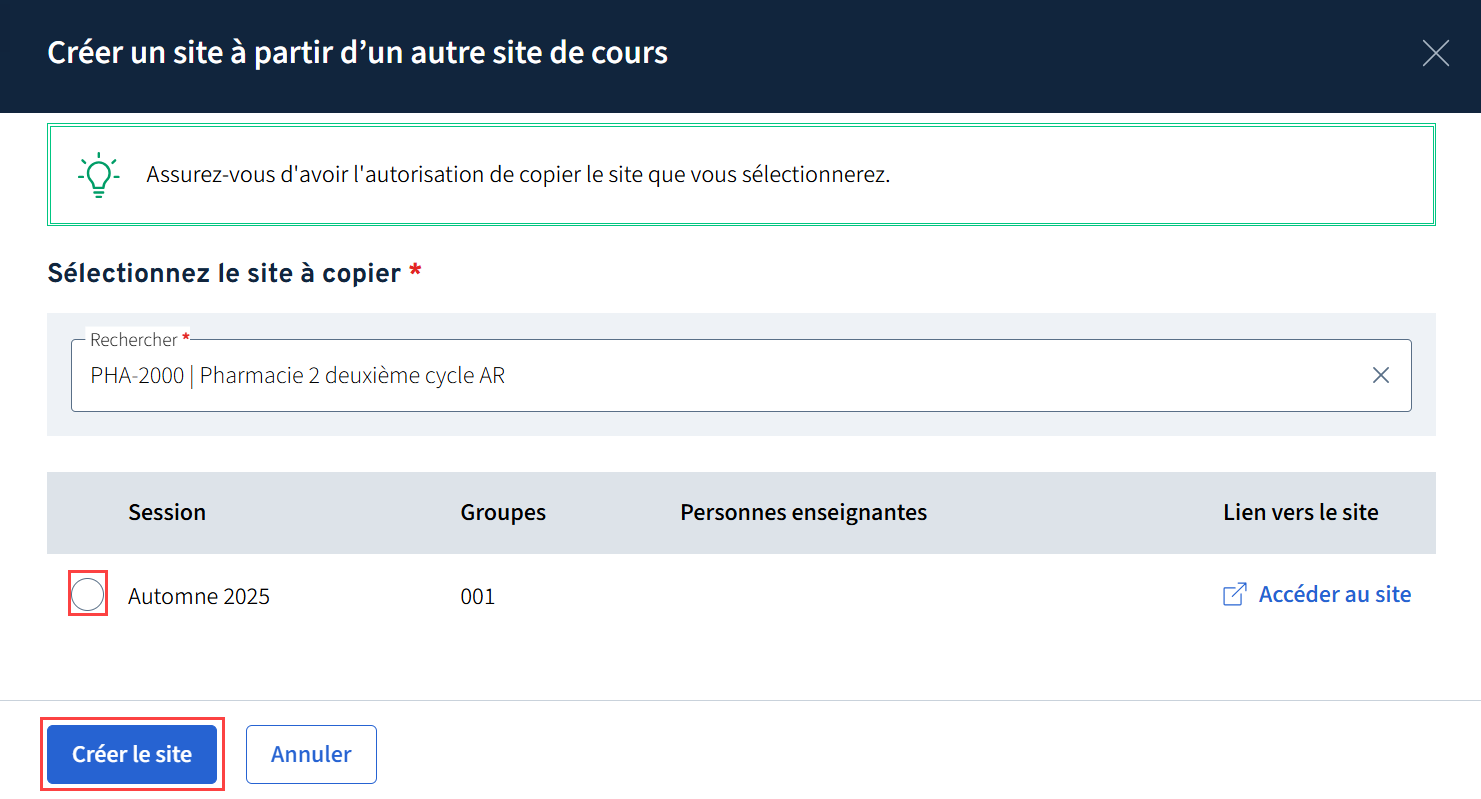The height and width of the screenshot is (799, 1481).
Task: Click the dialog title text
Action: pyautogui.click(x=357, y=53)
